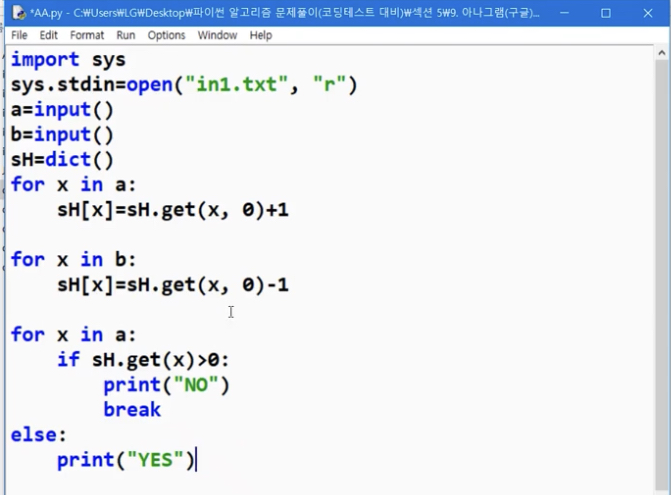Click the 'else:' keyword line
Screen dimensions: 671x495
tap(39, 435)
